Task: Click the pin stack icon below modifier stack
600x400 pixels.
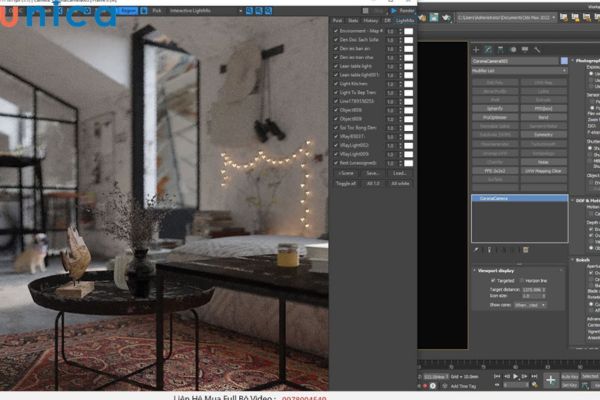Action: (476, 249)
